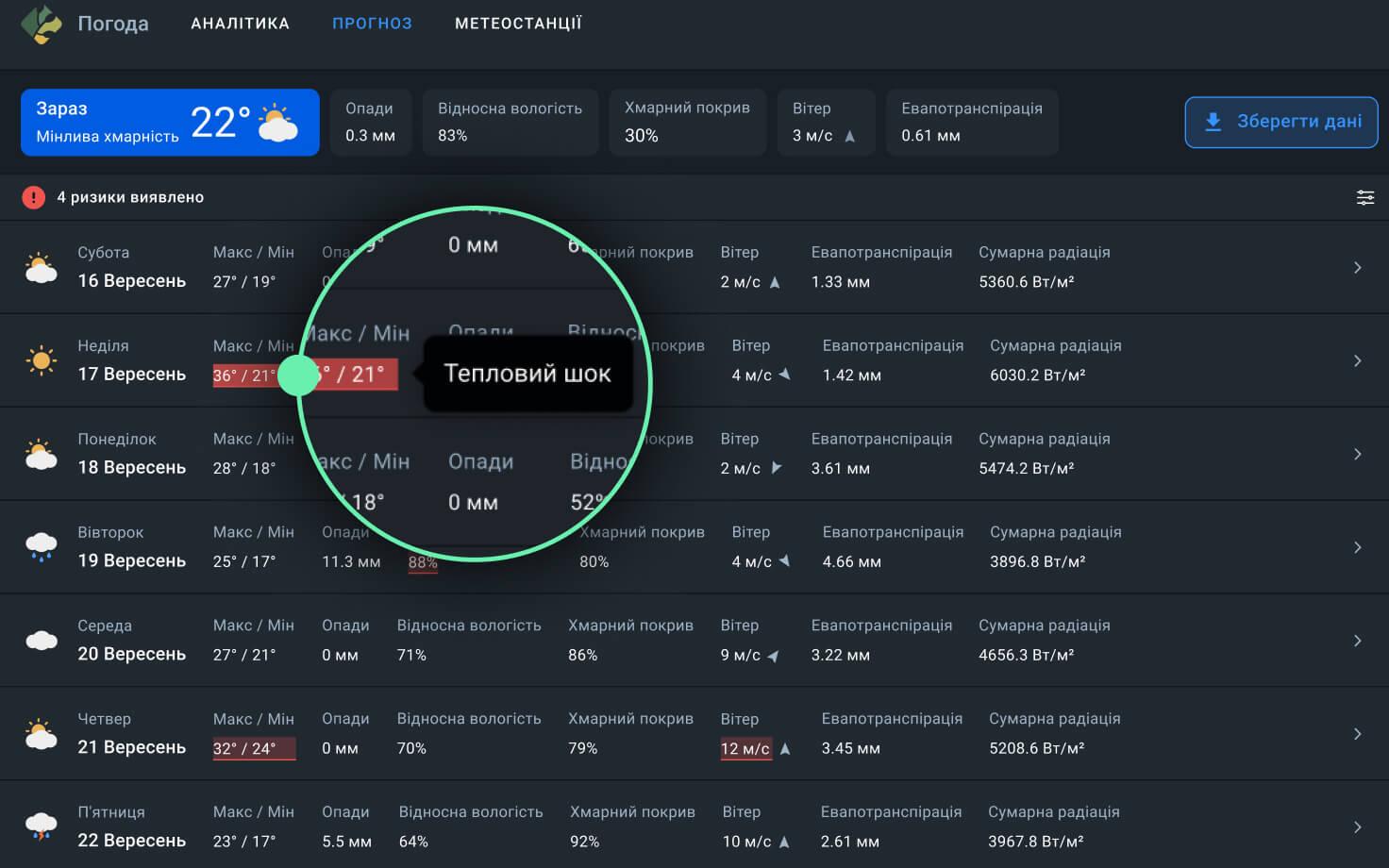Select the Прогноз tab
The width and height of the screenshot is (1389, 868).
372,24
